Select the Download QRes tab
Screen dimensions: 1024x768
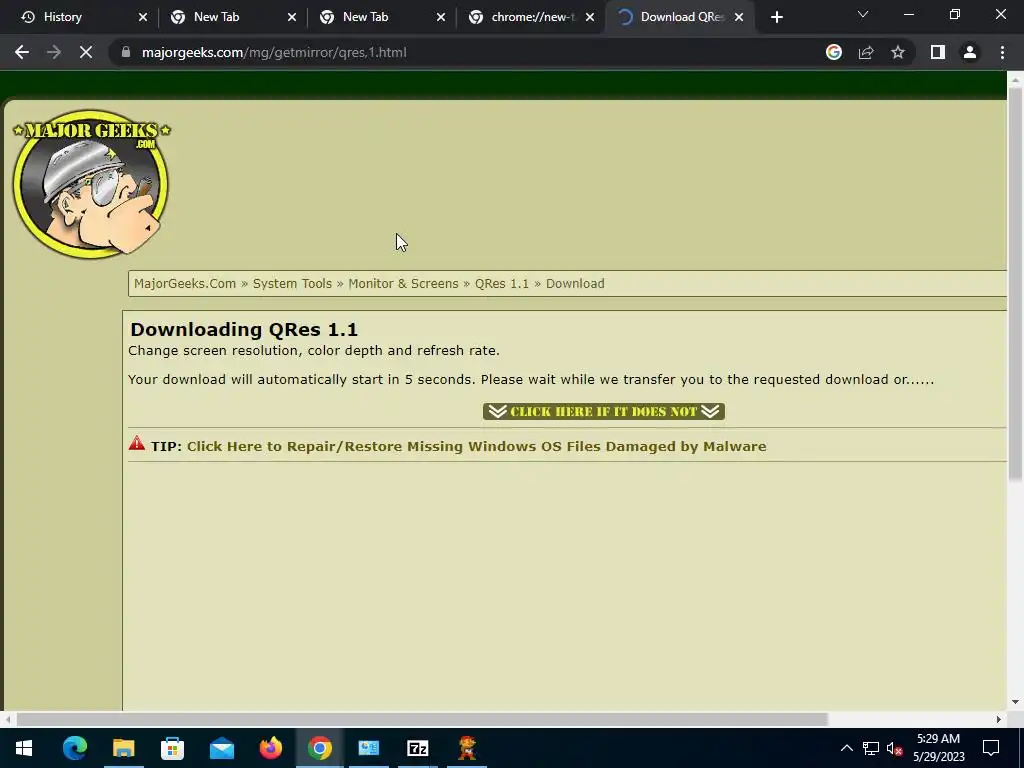pos(679,17)
